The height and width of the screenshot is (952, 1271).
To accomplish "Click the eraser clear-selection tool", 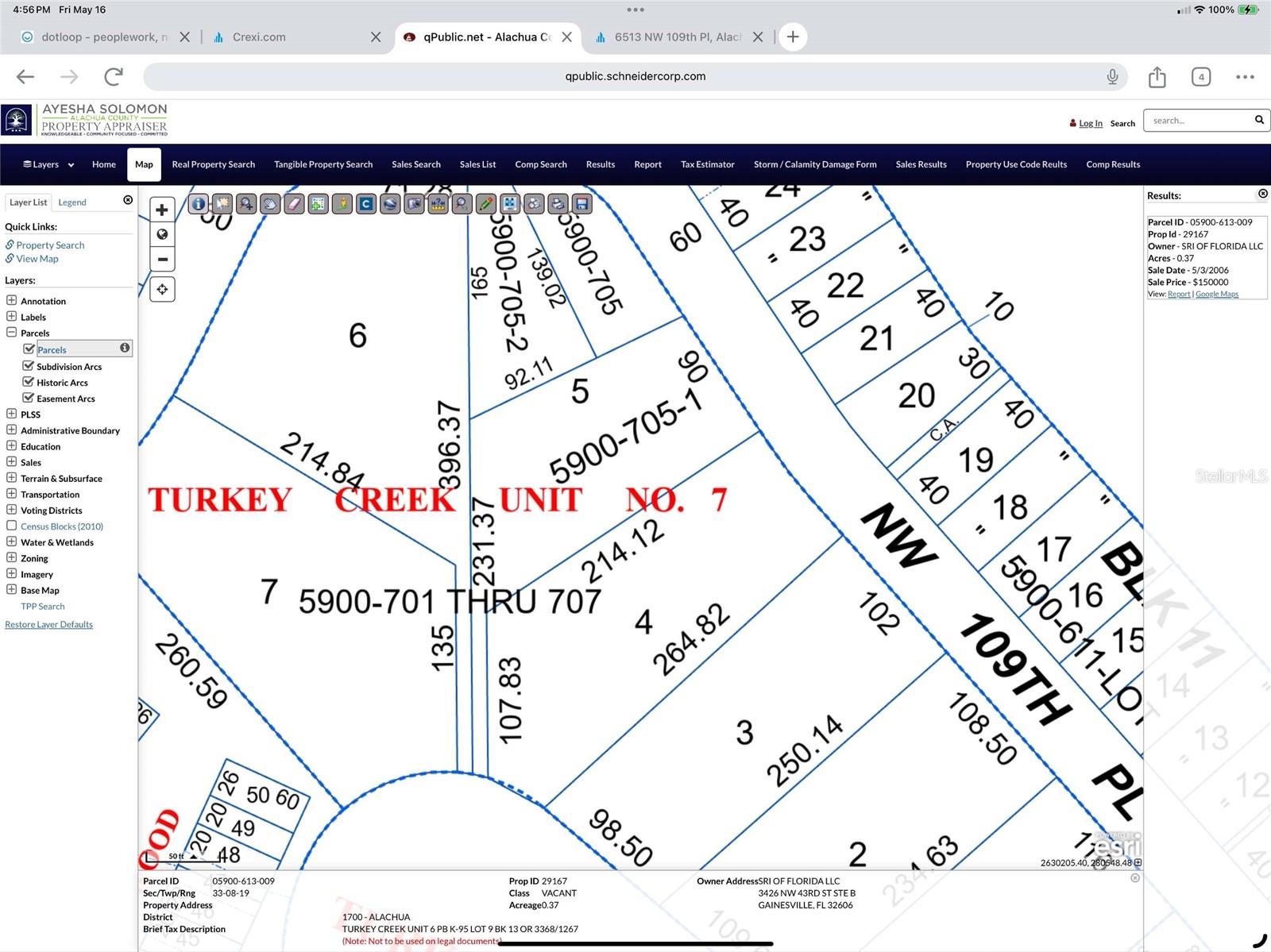I will pyautogui.click(x=294, y=204).
